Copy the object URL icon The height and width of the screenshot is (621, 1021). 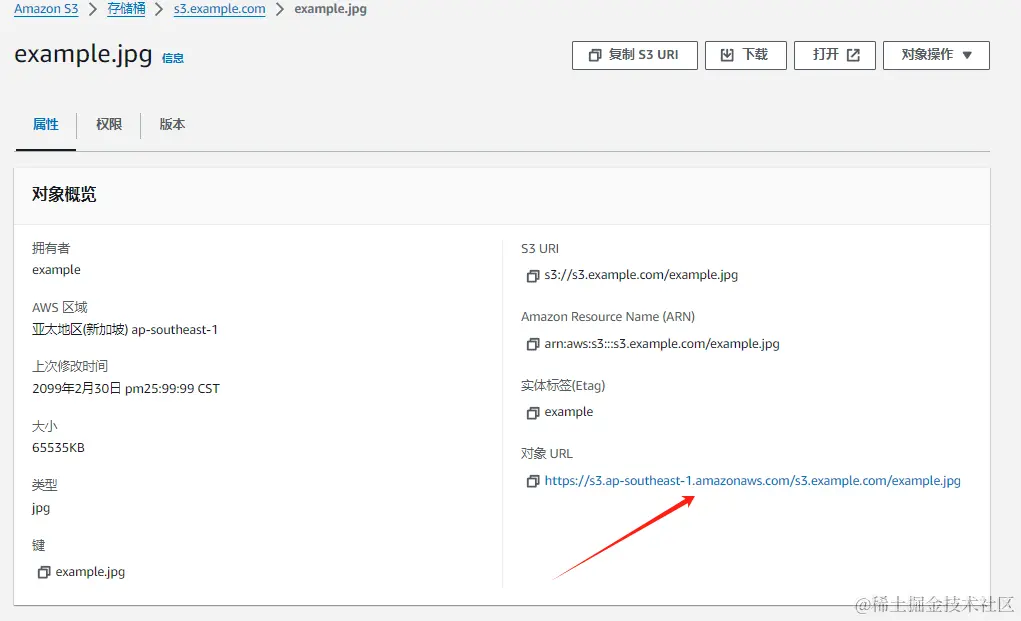click(533, 481)
